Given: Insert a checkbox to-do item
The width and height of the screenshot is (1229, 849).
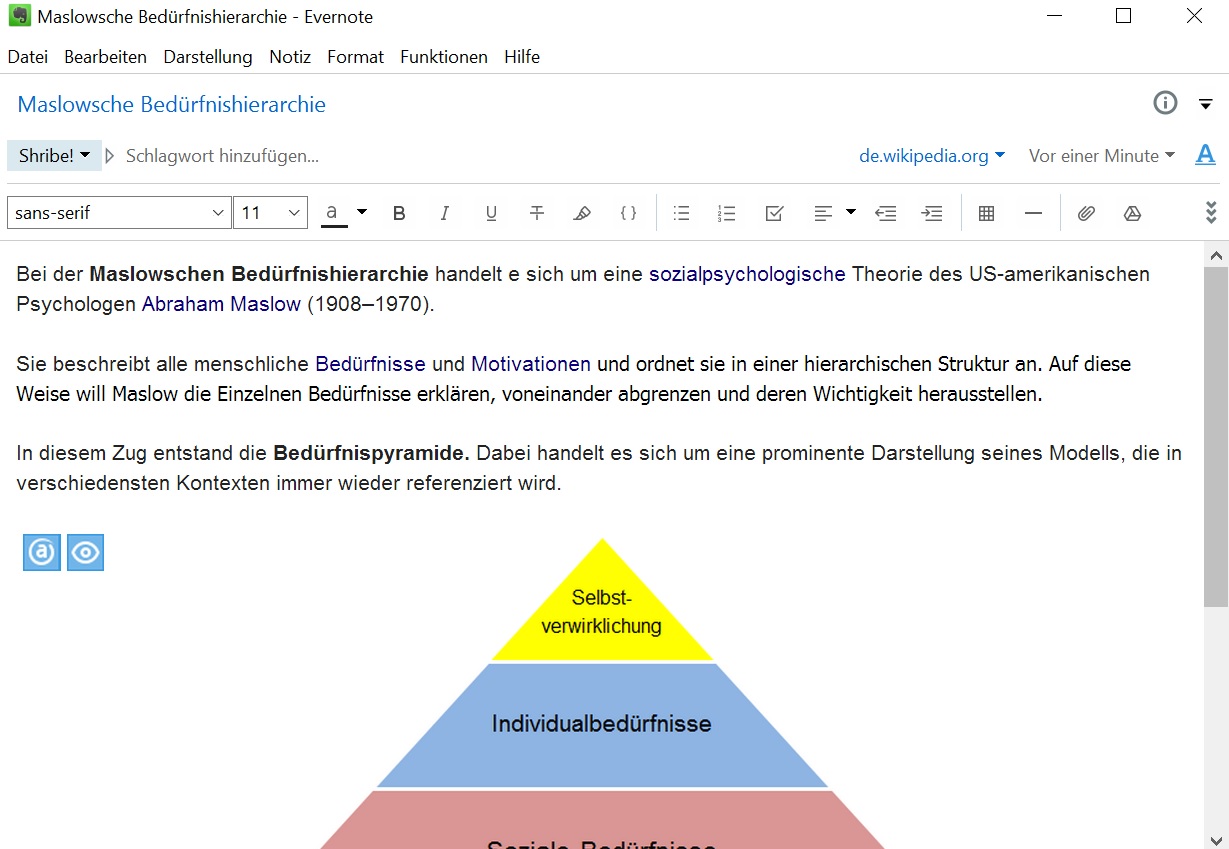Looking at the screenshot, I should tap(773, 213).
